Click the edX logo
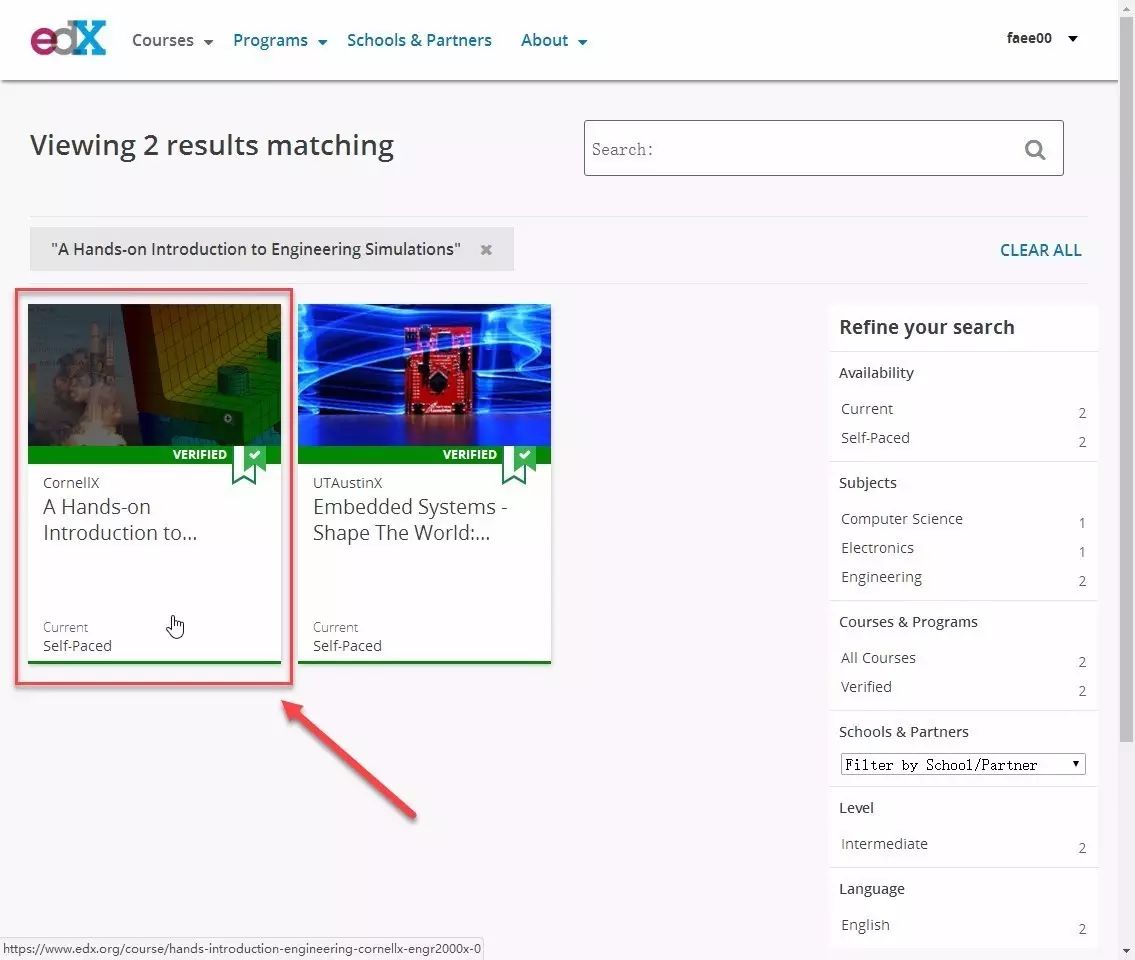Image resolution: width=1135 pixels, height=960 pixels. (68, 39)
